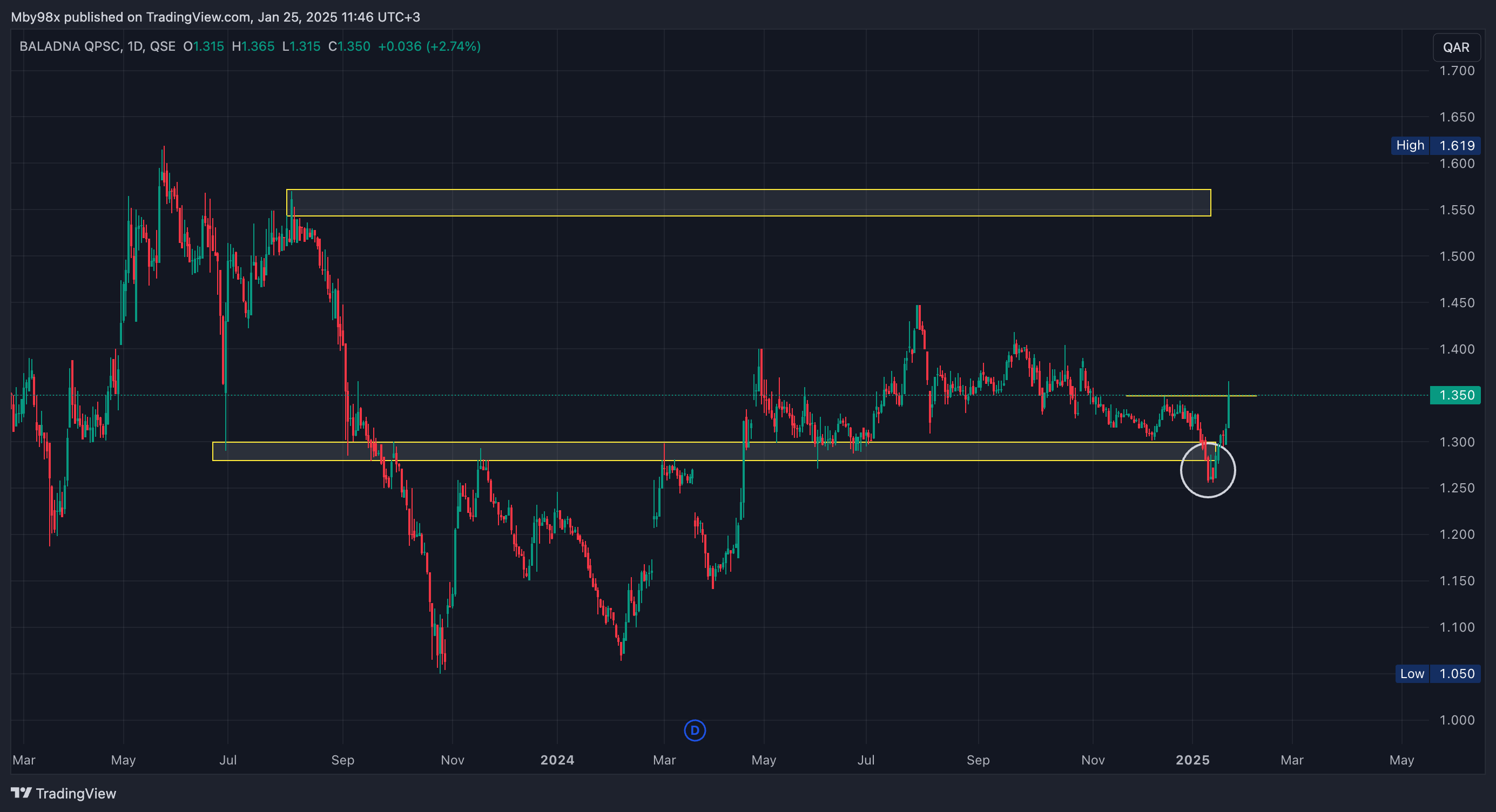
Task: Click the high value H1.365
Action: point(253,46)
